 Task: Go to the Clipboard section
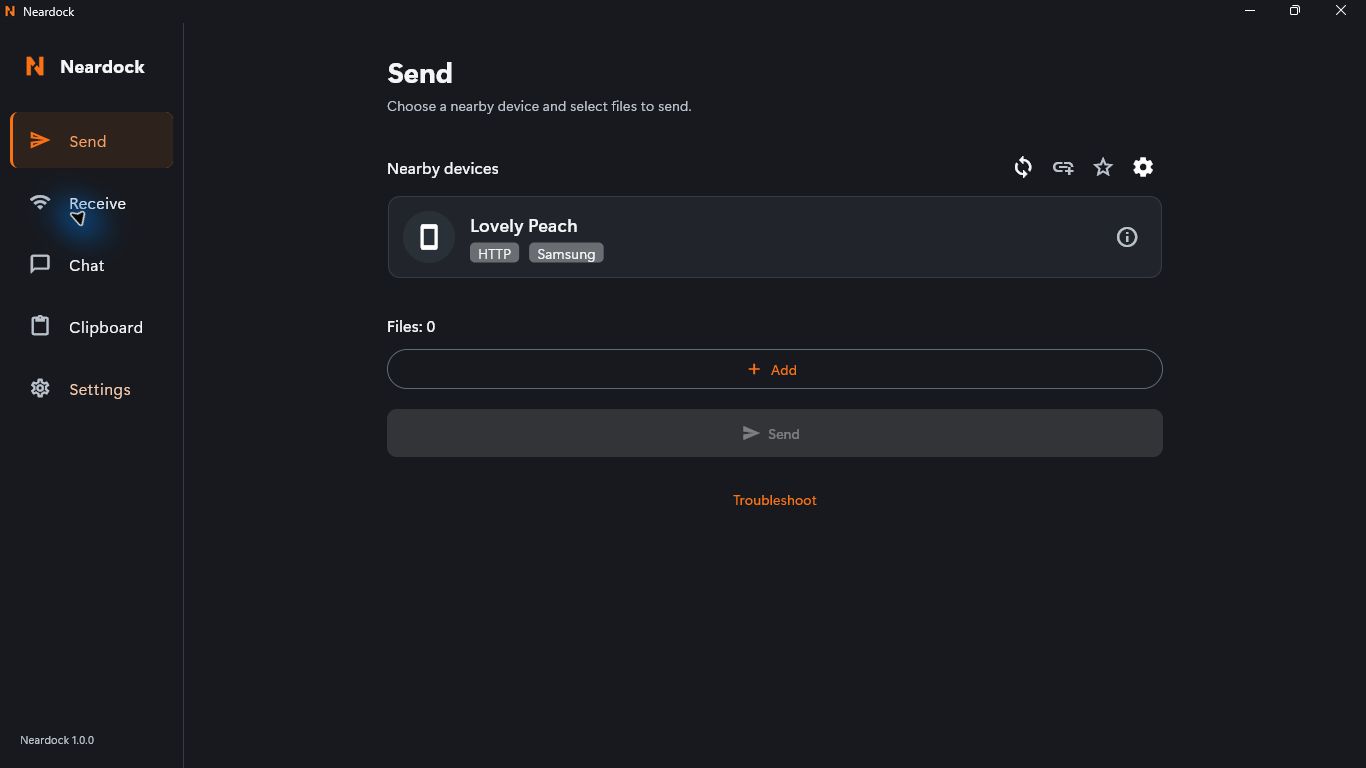[x=92, y=327]
